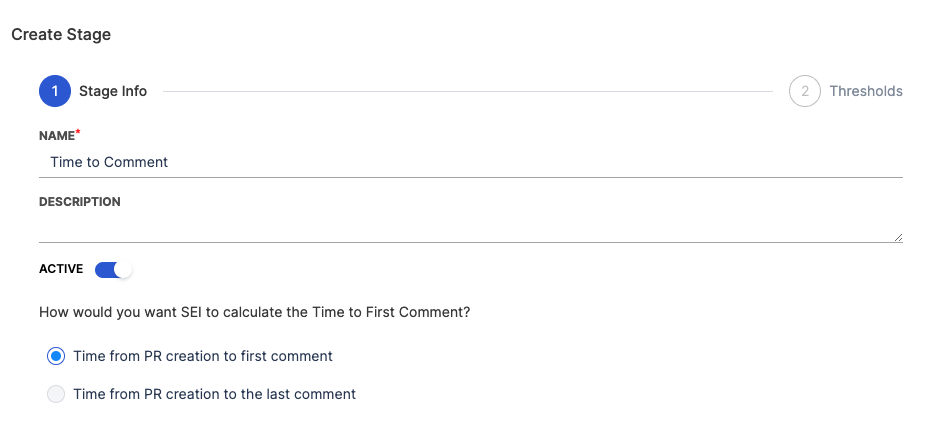Click the white knob of the Active toggle
The image size is (942, 437).
click(123, 270)
